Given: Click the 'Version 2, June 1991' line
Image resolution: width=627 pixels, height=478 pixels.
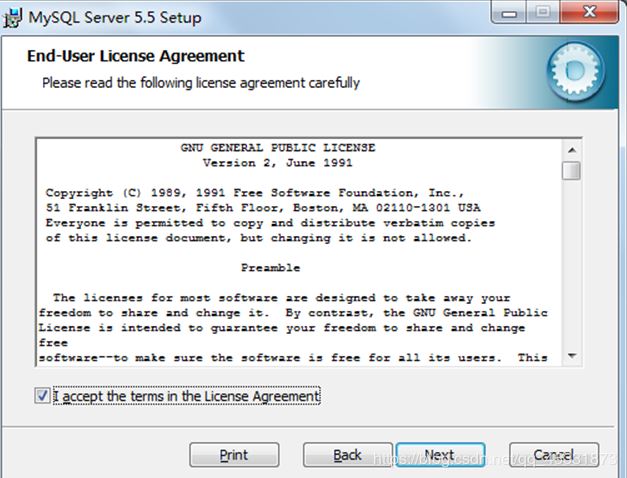Looking at the screenshot, I should point(278,163).
